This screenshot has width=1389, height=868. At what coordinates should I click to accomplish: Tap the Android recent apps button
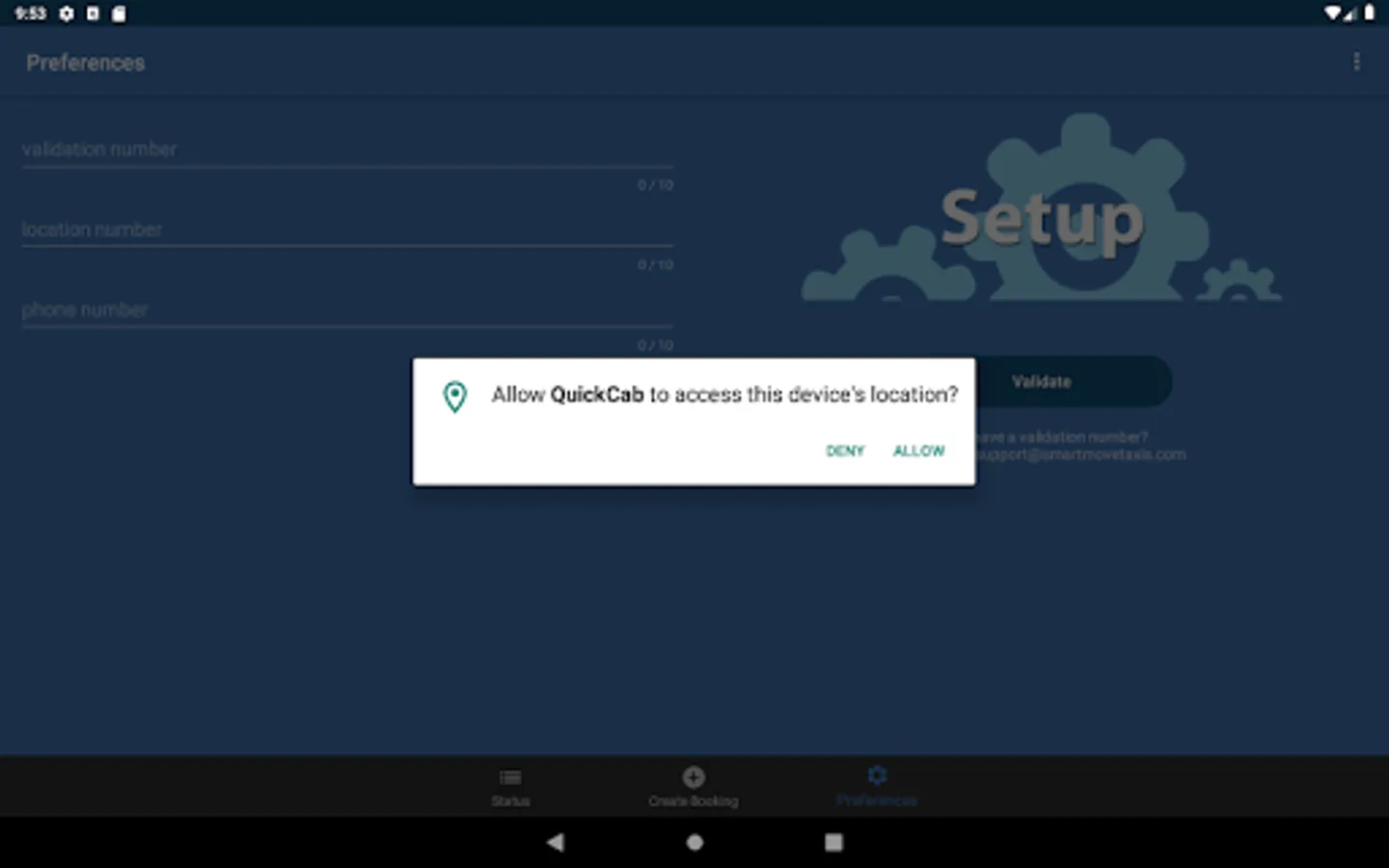coord(833,842)
